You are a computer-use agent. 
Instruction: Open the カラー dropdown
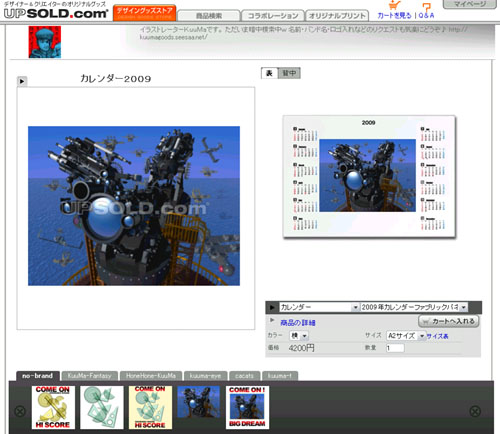click(299, 336)
